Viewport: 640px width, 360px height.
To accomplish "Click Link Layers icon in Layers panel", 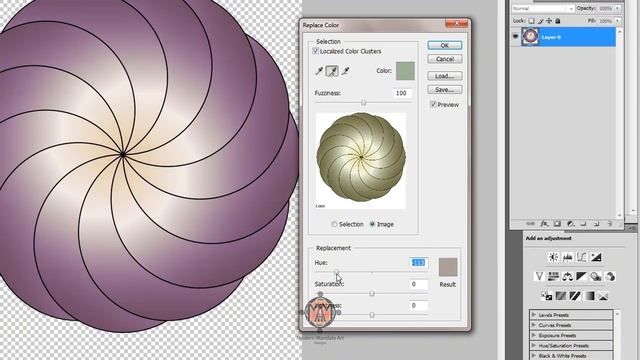I will point(530,224).
